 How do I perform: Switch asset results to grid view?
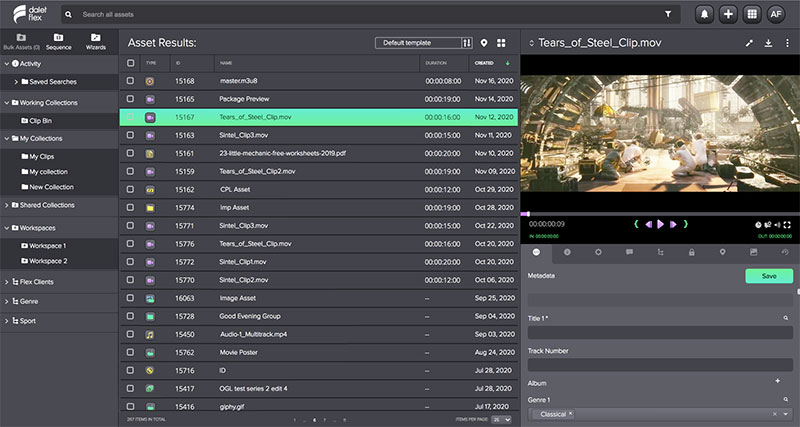(502, 43)
